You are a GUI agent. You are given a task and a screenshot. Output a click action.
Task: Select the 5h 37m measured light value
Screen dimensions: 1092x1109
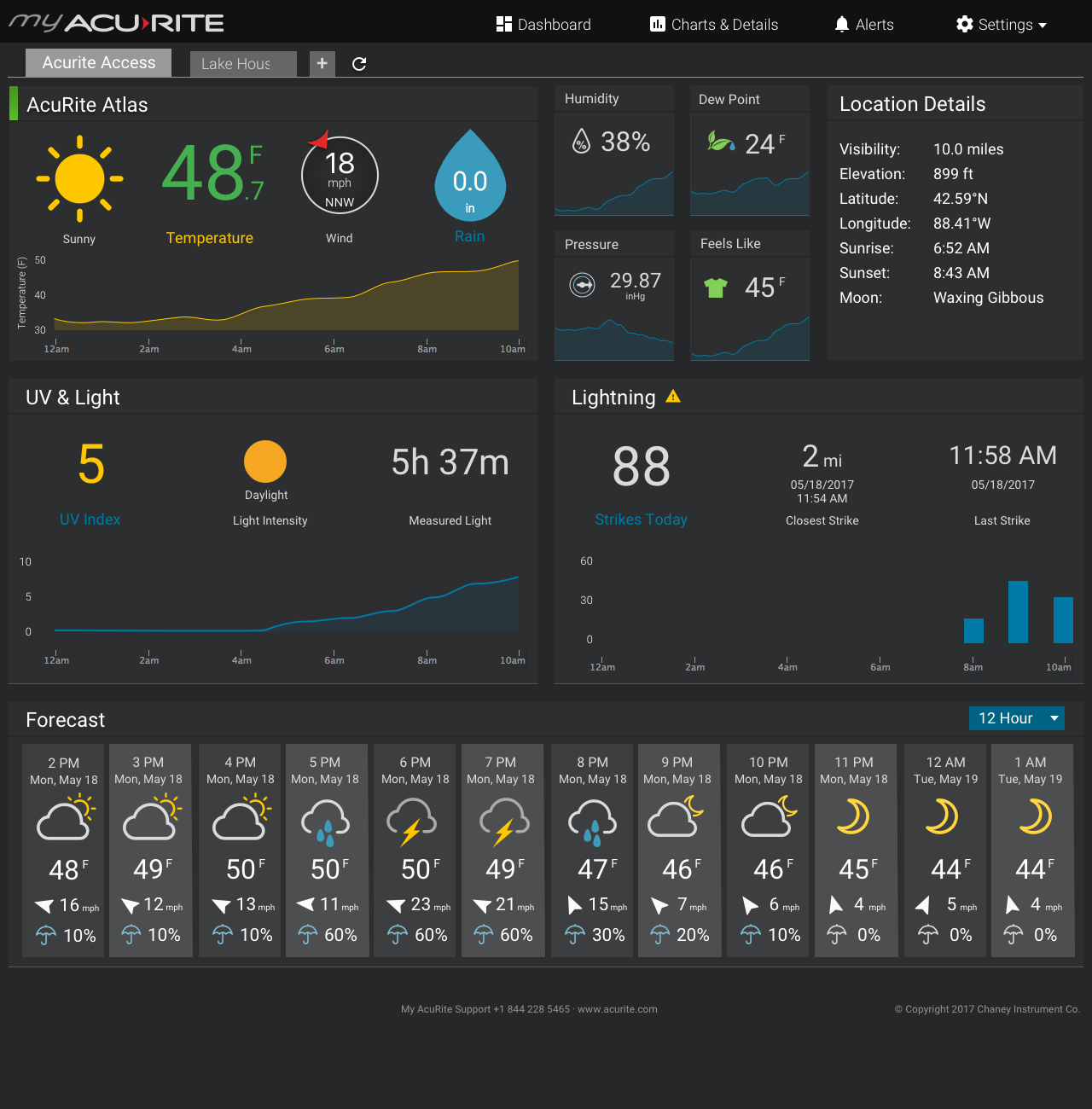coord(450,462)
